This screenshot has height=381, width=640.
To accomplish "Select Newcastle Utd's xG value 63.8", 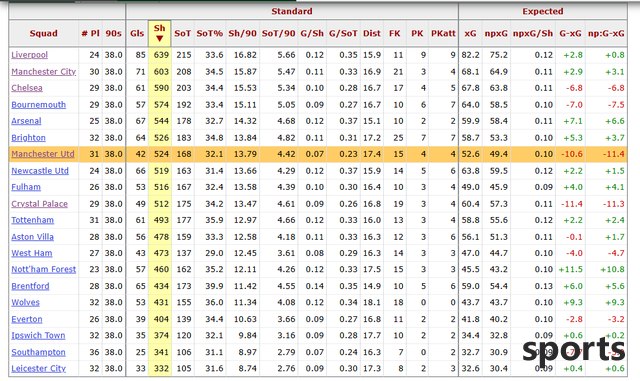I will pyautogui.click(x=471, y=171).
